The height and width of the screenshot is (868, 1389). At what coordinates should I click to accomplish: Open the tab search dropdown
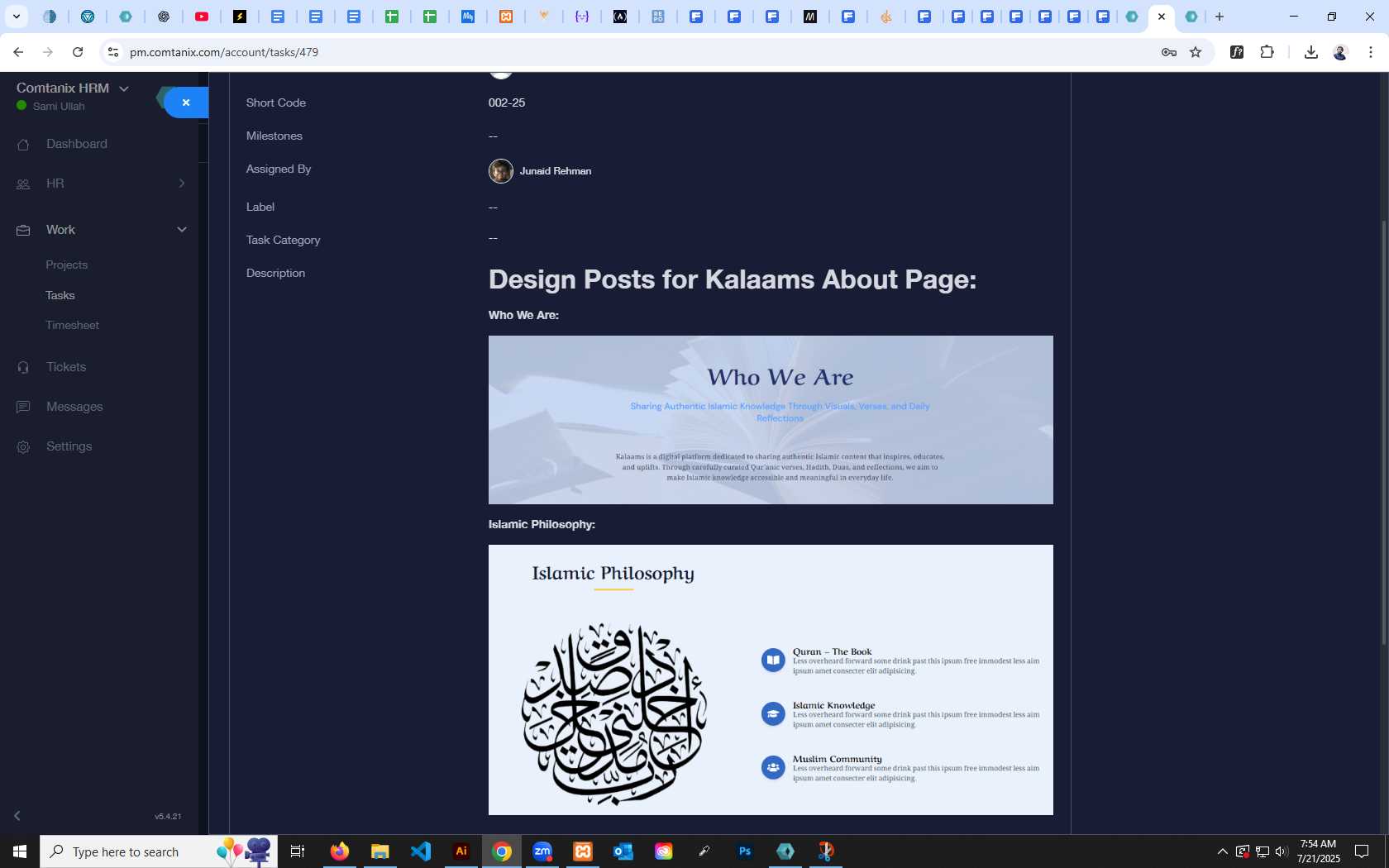point(16,17)
